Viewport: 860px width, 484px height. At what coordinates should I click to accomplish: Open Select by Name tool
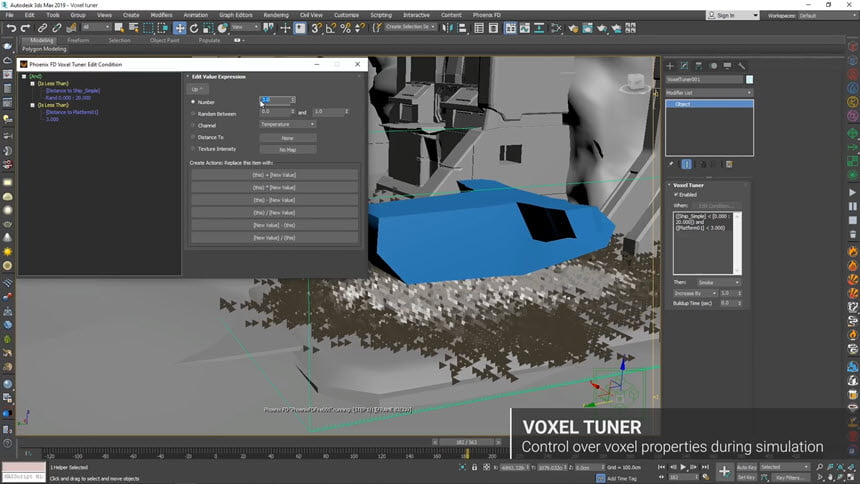(x=133, y=28)
